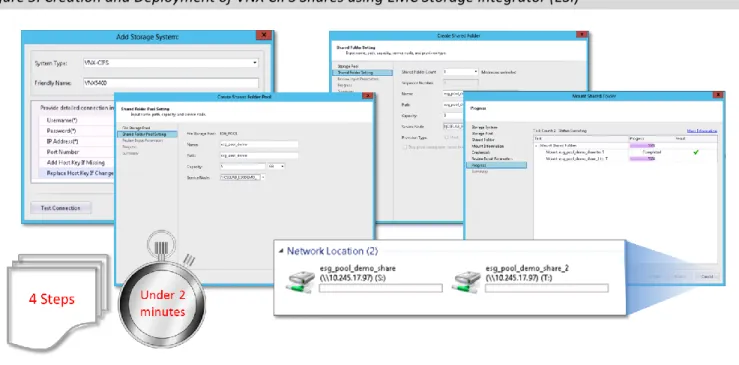Click the esg_pool_demo_share (\\10.245.17.97) (S:) label
This screenshot has width=739, height=365.
point(358,273)
